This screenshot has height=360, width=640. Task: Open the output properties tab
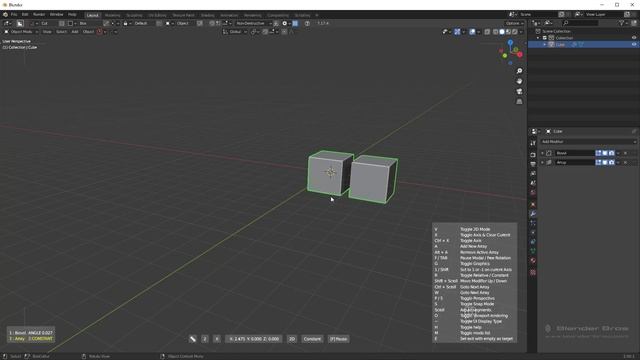tap(533, 164)
